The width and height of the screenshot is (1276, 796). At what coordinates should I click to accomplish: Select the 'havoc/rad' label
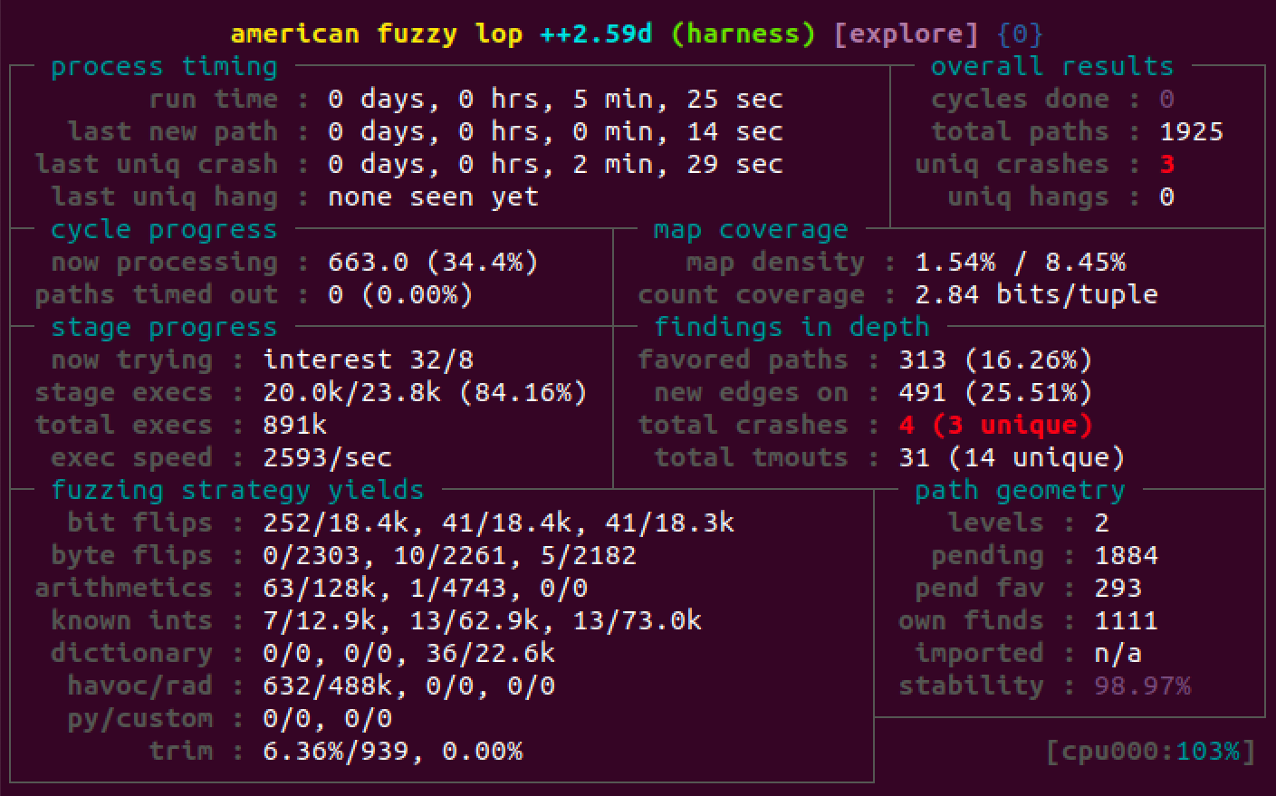(x=140, y=686)
